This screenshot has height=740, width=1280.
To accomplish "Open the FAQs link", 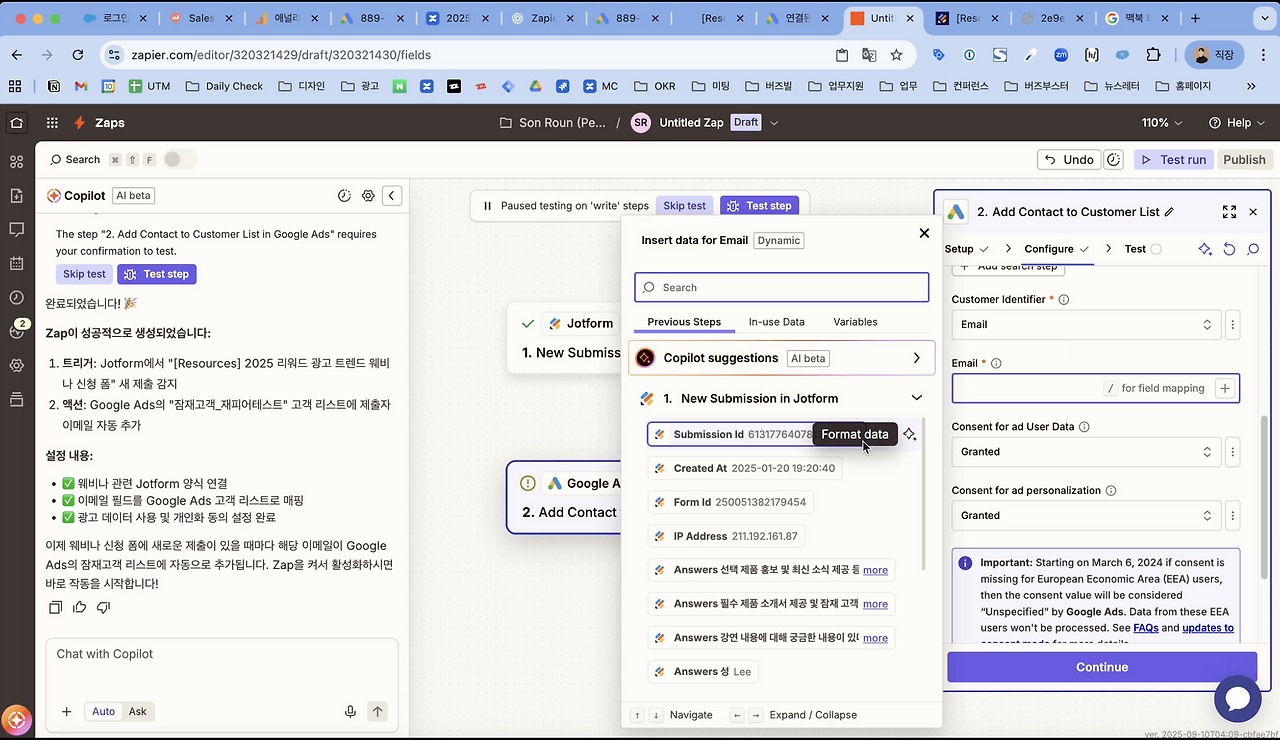I will coord(1146,628).
